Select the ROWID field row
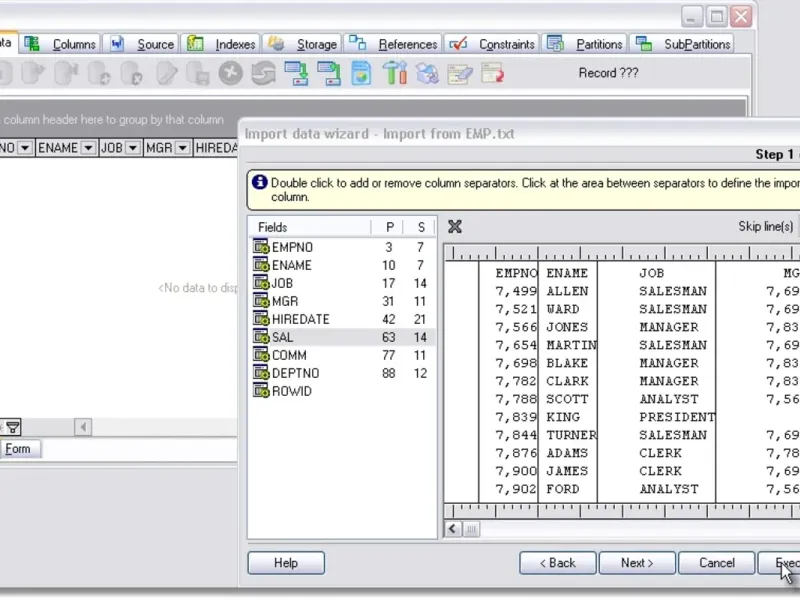 tap(342, 391)
